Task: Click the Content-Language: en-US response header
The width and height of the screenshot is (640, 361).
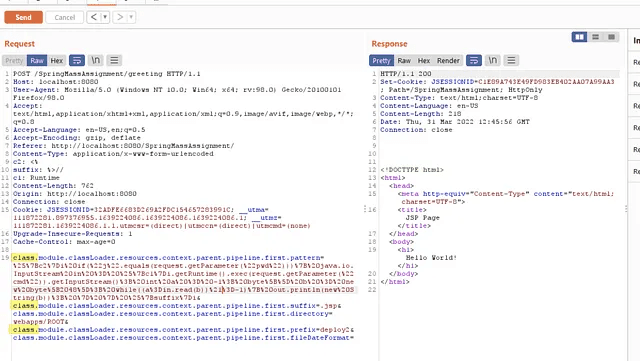Action: (429, 106)
